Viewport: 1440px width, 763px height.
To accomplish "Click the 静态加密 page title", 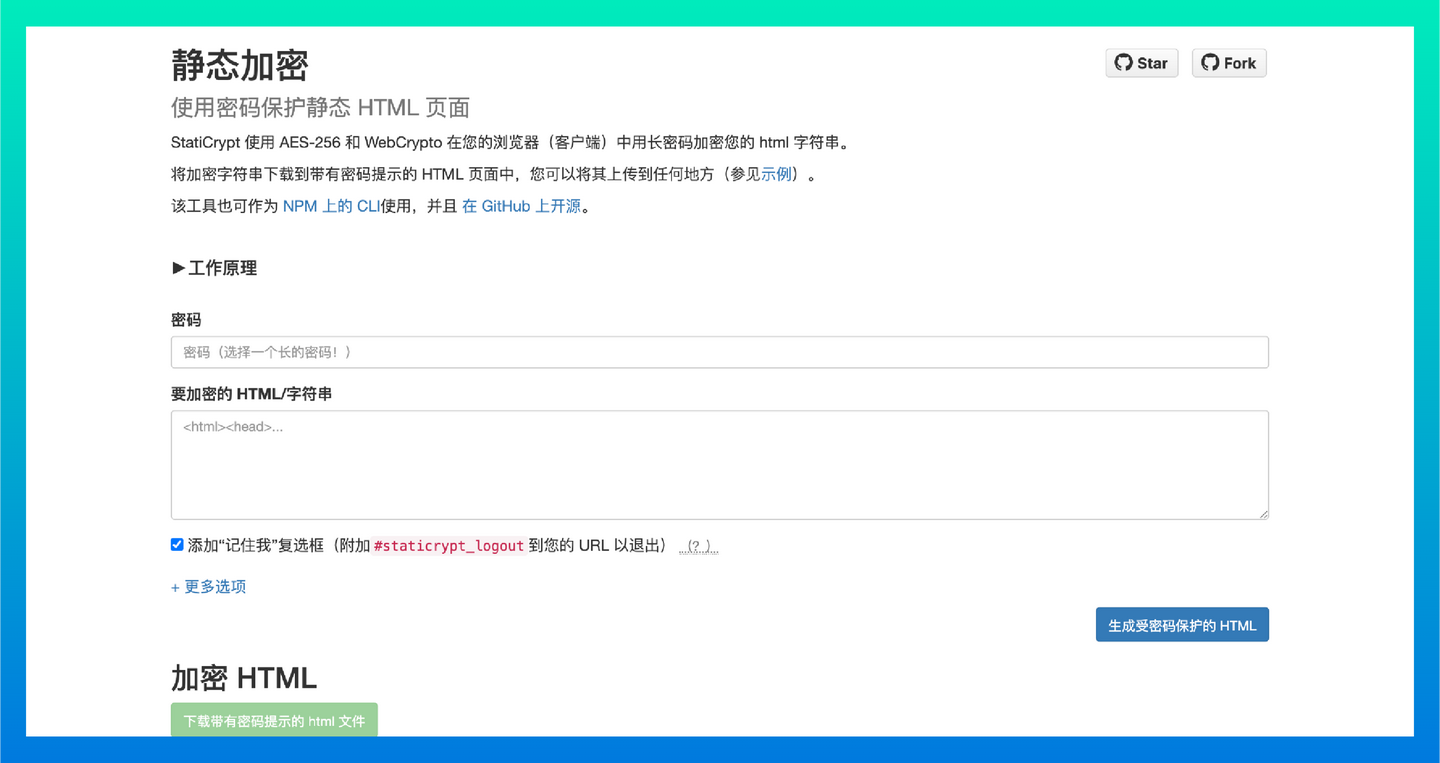I will pos(239,65).
